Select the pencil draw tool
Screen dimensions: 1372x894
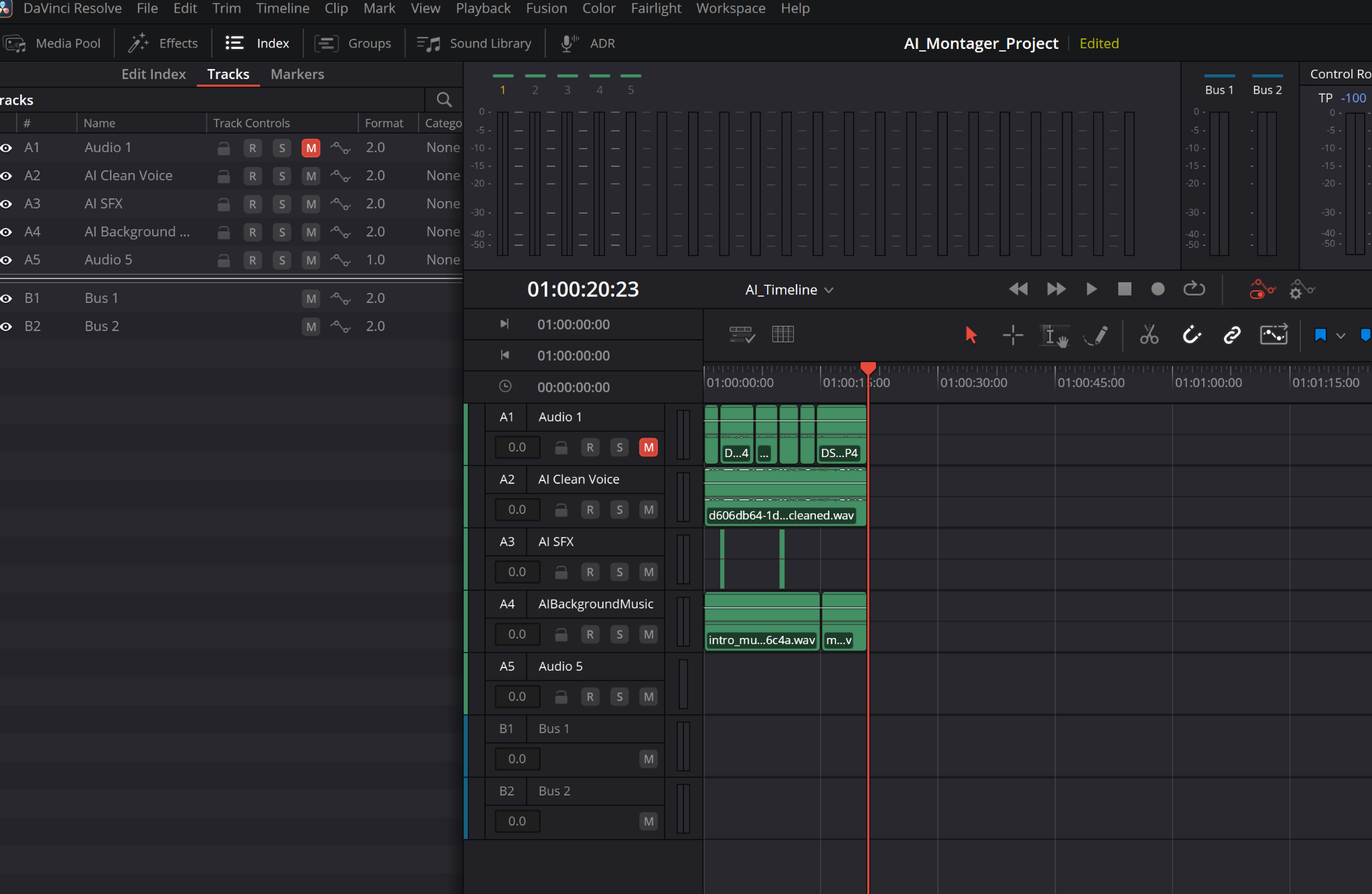click(1096, 334)
